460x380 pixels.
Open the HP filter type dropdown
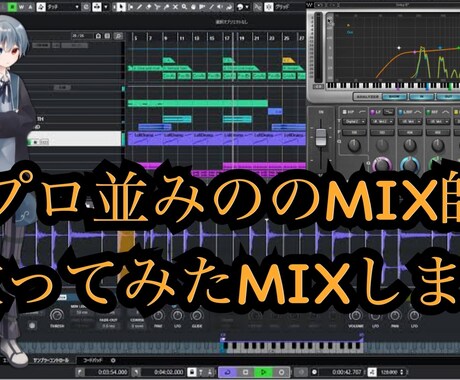coord(354,122)
